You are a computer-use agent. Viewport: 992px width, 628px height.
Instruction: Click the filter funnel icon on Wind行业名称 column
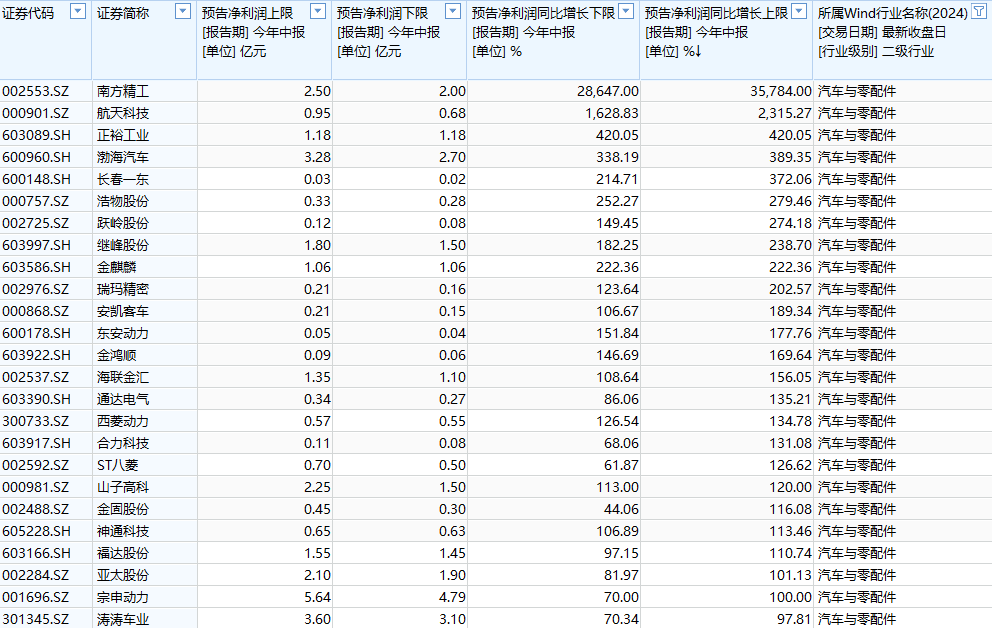[x=979, y=12]
